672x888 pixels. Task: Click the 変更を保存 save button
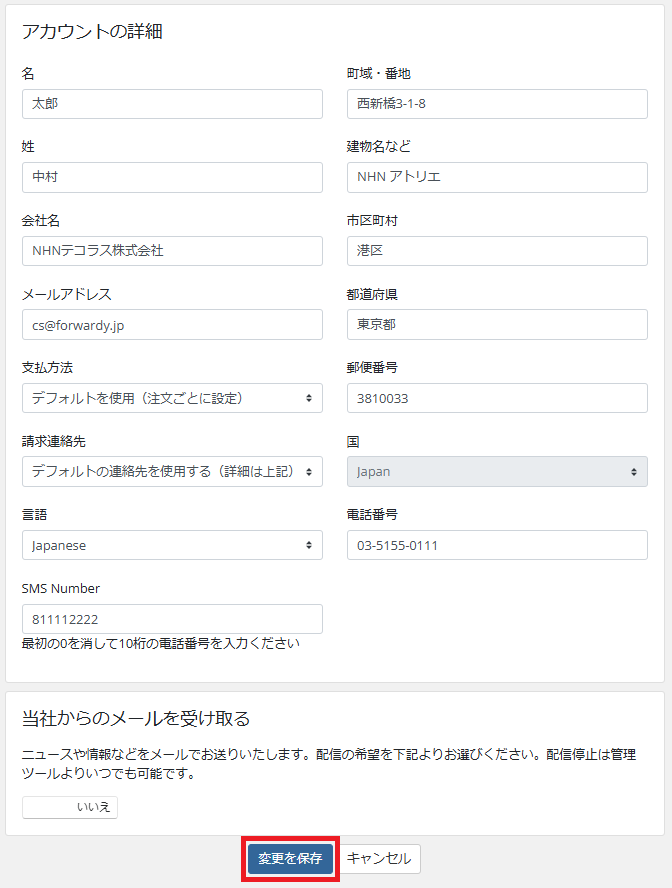click(x=290, y=859)
